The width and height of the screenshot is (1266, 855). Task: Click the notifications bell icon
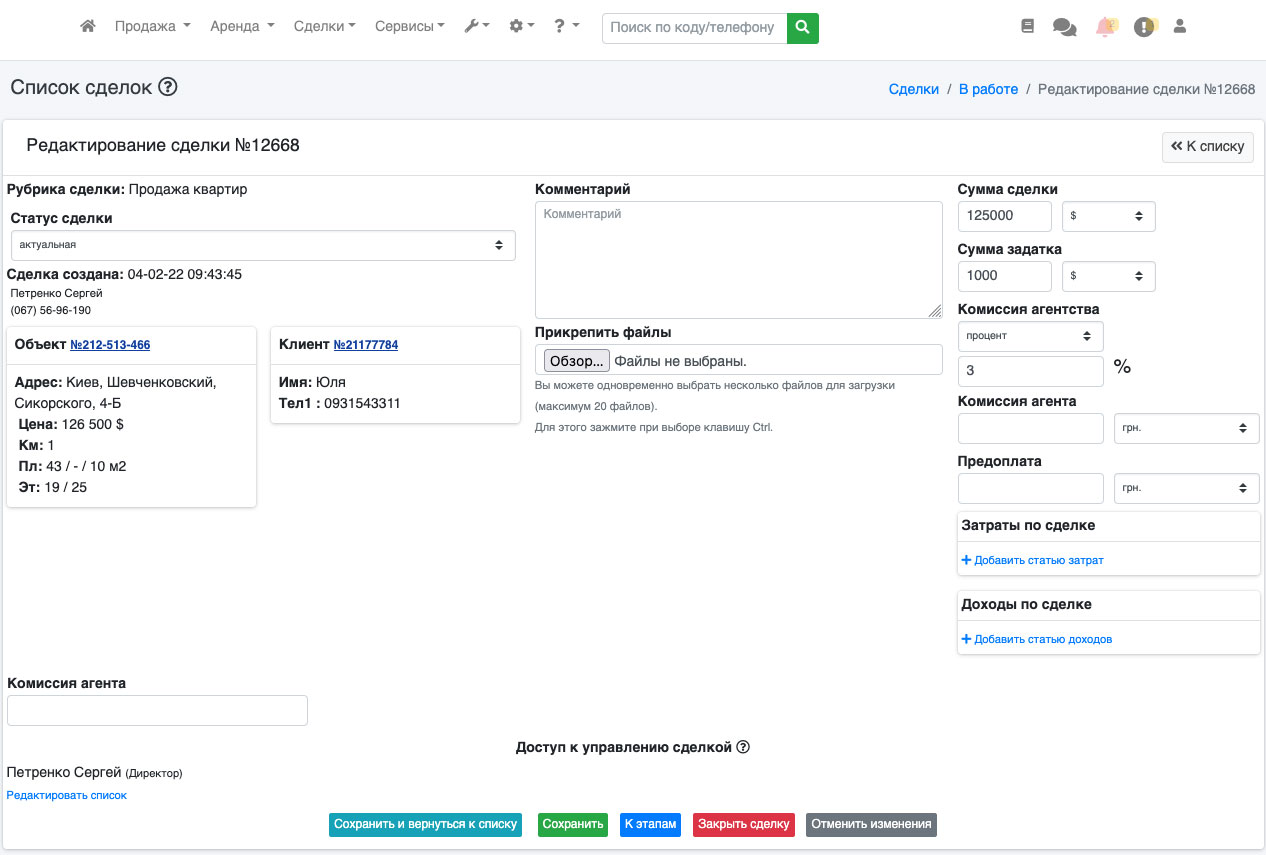[1105, 27]
